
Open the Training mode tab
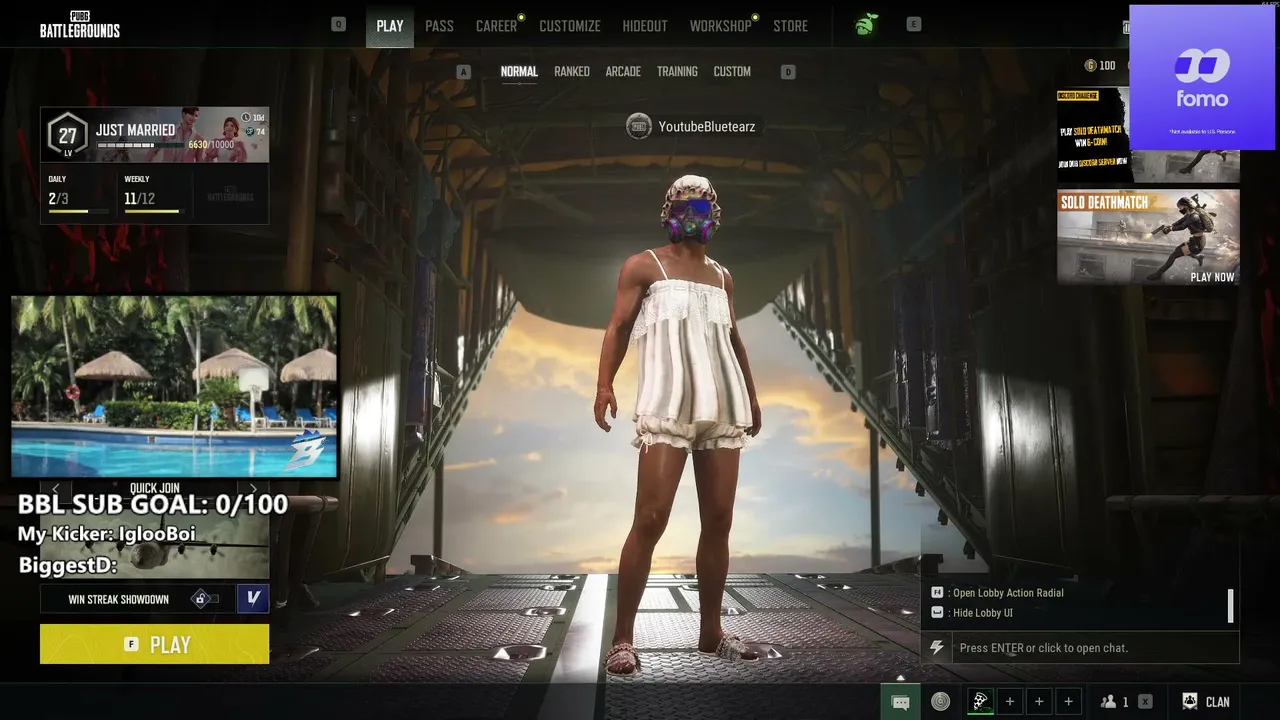(x=677, y=72)
